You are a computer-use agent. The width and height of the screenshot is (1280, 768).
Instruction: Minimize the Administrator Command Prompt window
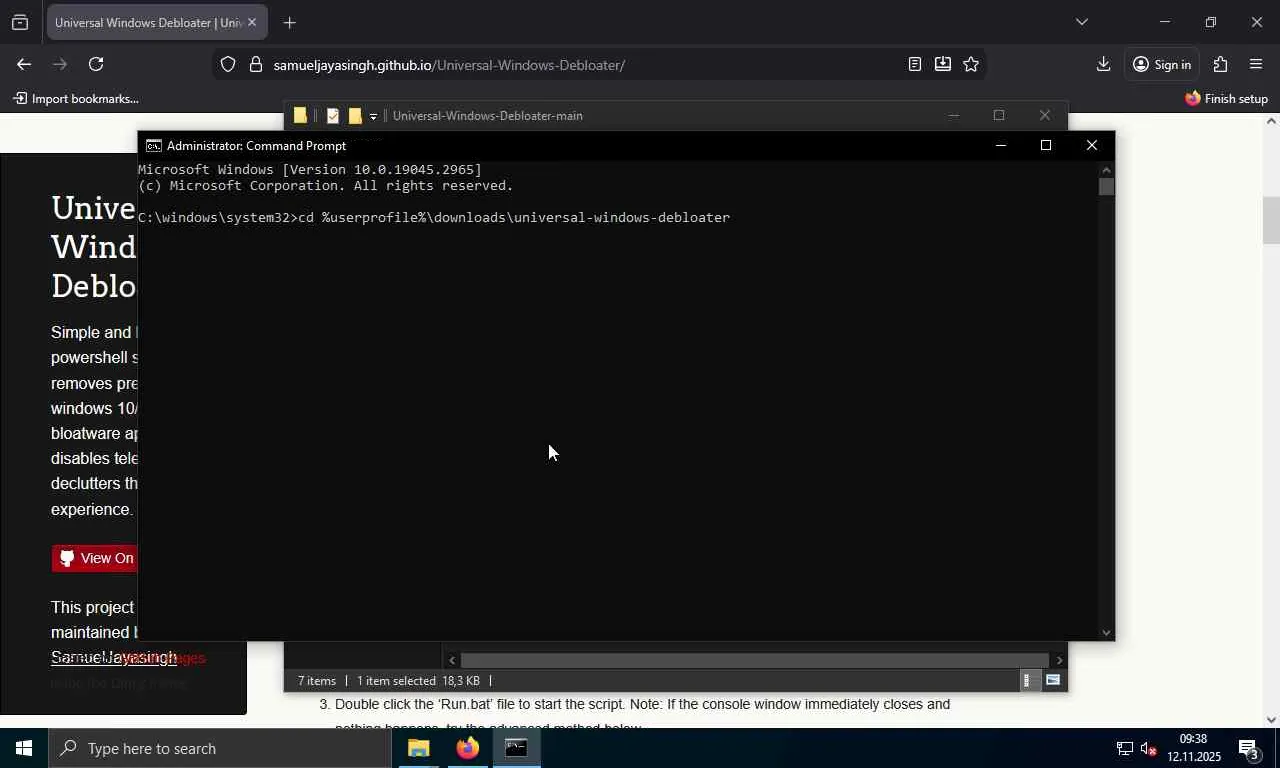[1000, 146]
